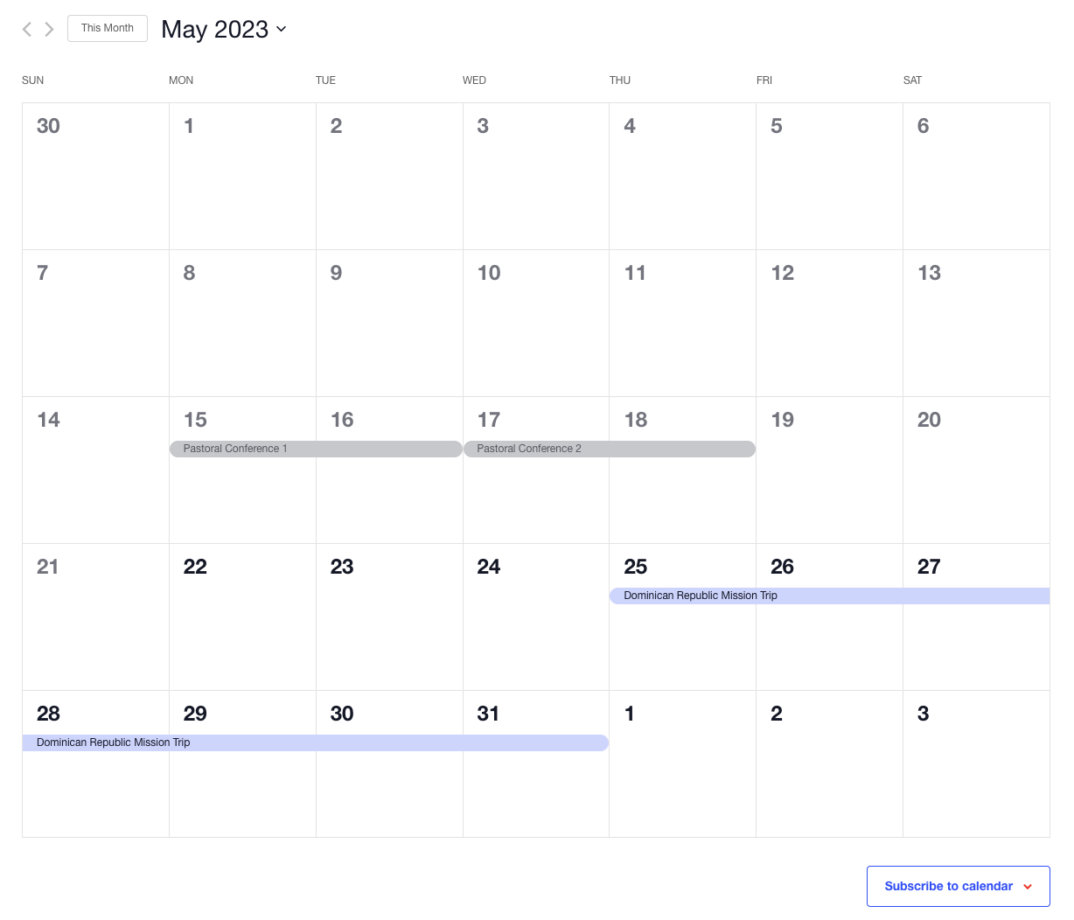Viewport: 1074px width, 920px height.
Task: Click the chevron next to May 2023
Action: (281, 30)
